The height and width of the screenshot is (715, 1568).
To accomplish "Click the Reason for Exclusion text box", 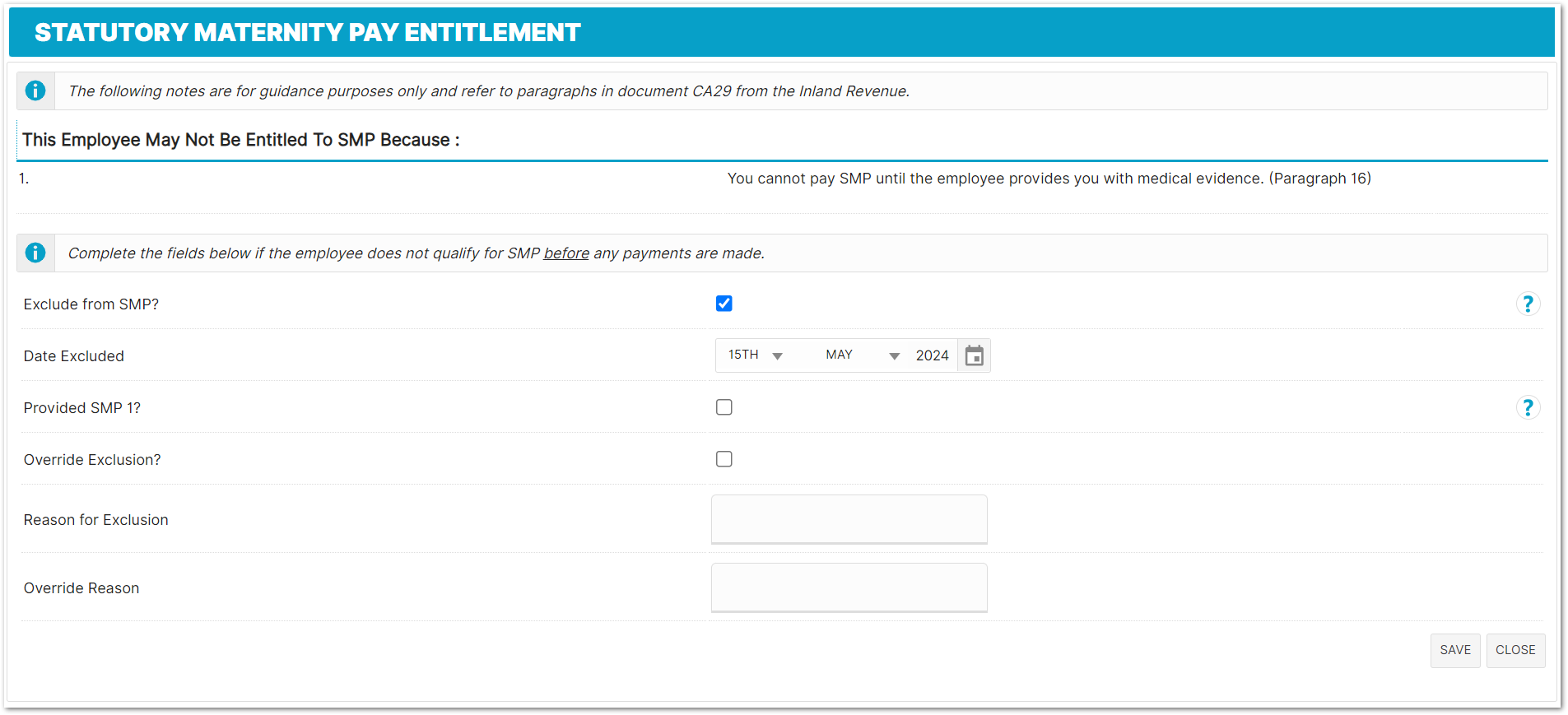I will (x=849, y=519).
